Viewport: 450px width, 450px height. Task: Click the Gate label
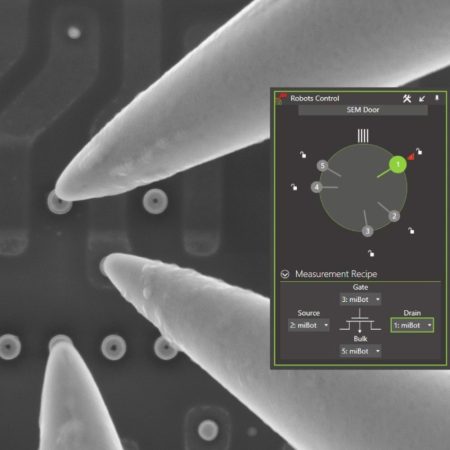[x=360, y=287]
